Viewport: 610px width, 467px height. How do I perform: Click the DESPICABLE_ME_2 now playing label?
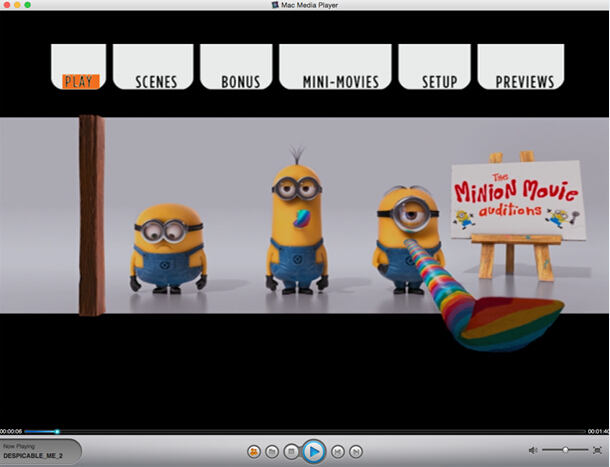[x=33, y=456]
